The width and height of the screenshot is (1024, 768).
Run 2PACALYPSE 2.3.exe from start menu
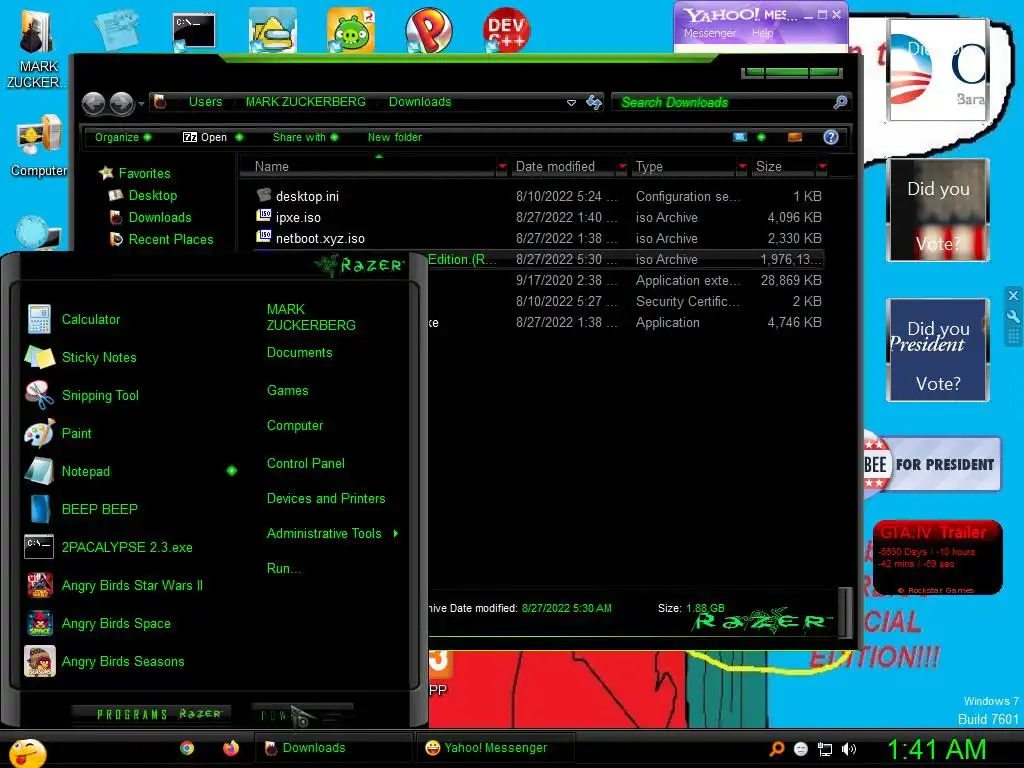coord(110,547)
